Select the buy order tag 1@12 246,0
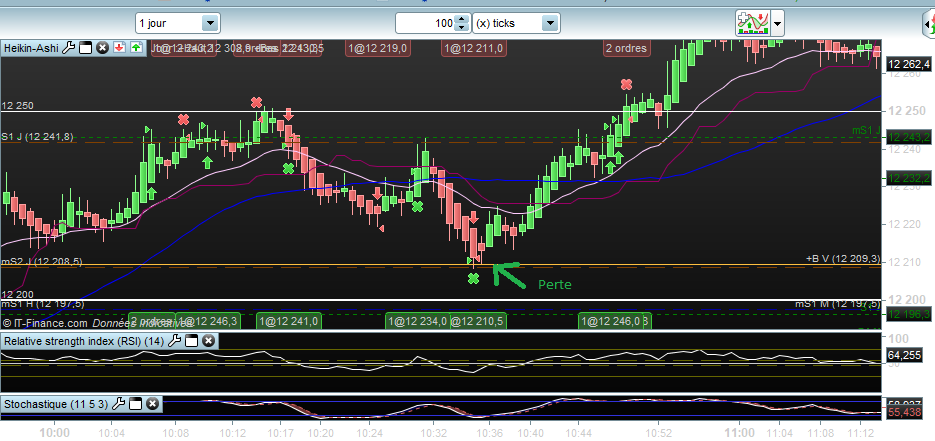The image size is (935, 441). (x=613, y=321)
